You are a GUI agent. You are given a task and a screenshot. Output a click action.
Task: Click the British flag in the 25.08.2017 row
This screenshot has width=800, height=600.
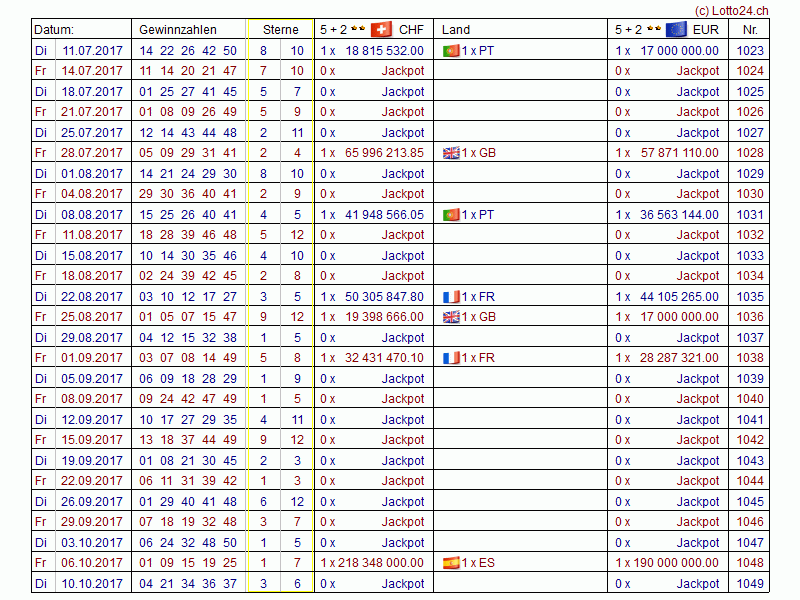[x=451, y=317]
